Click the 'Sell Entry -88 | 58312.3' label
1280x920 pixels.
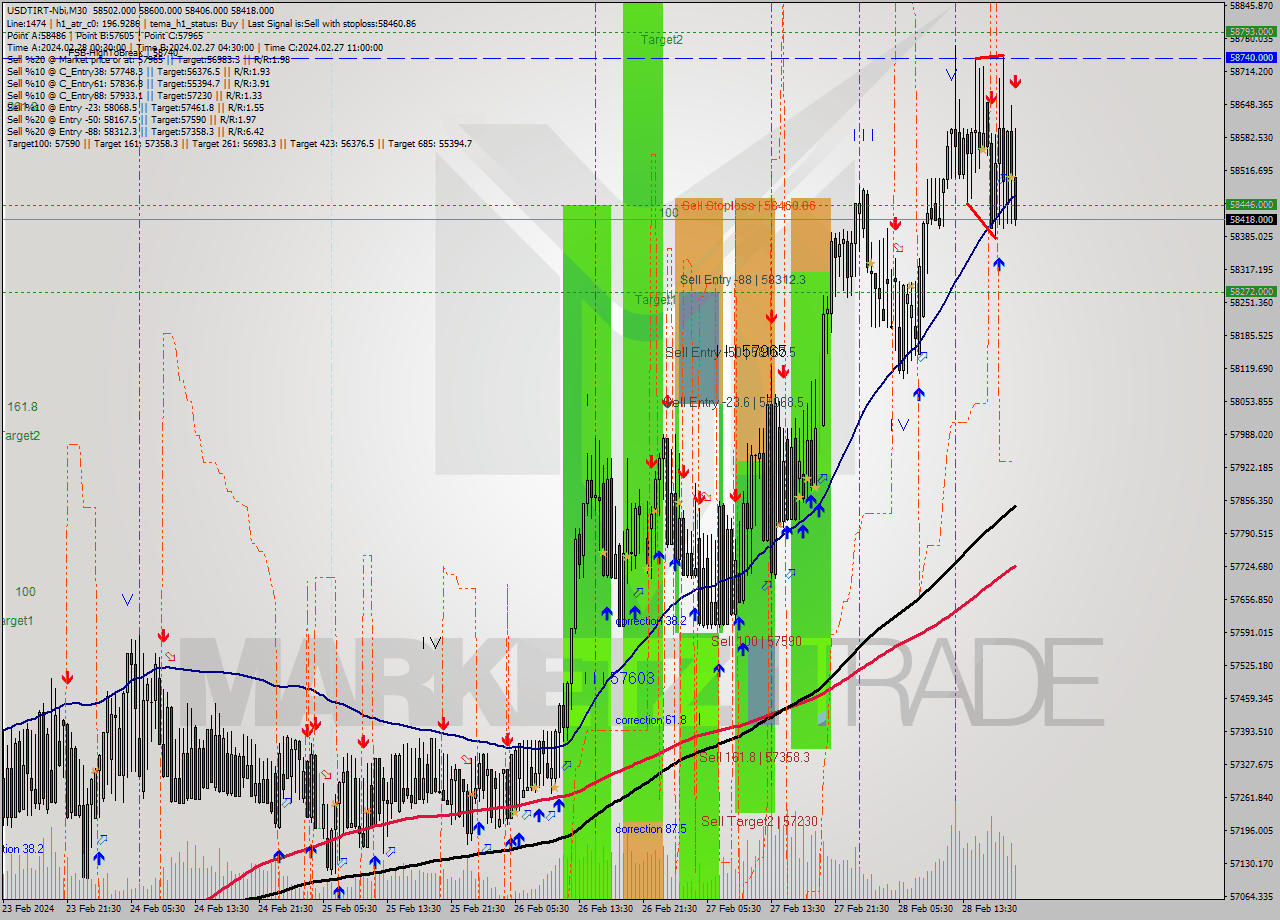click(x=742, y=280)
